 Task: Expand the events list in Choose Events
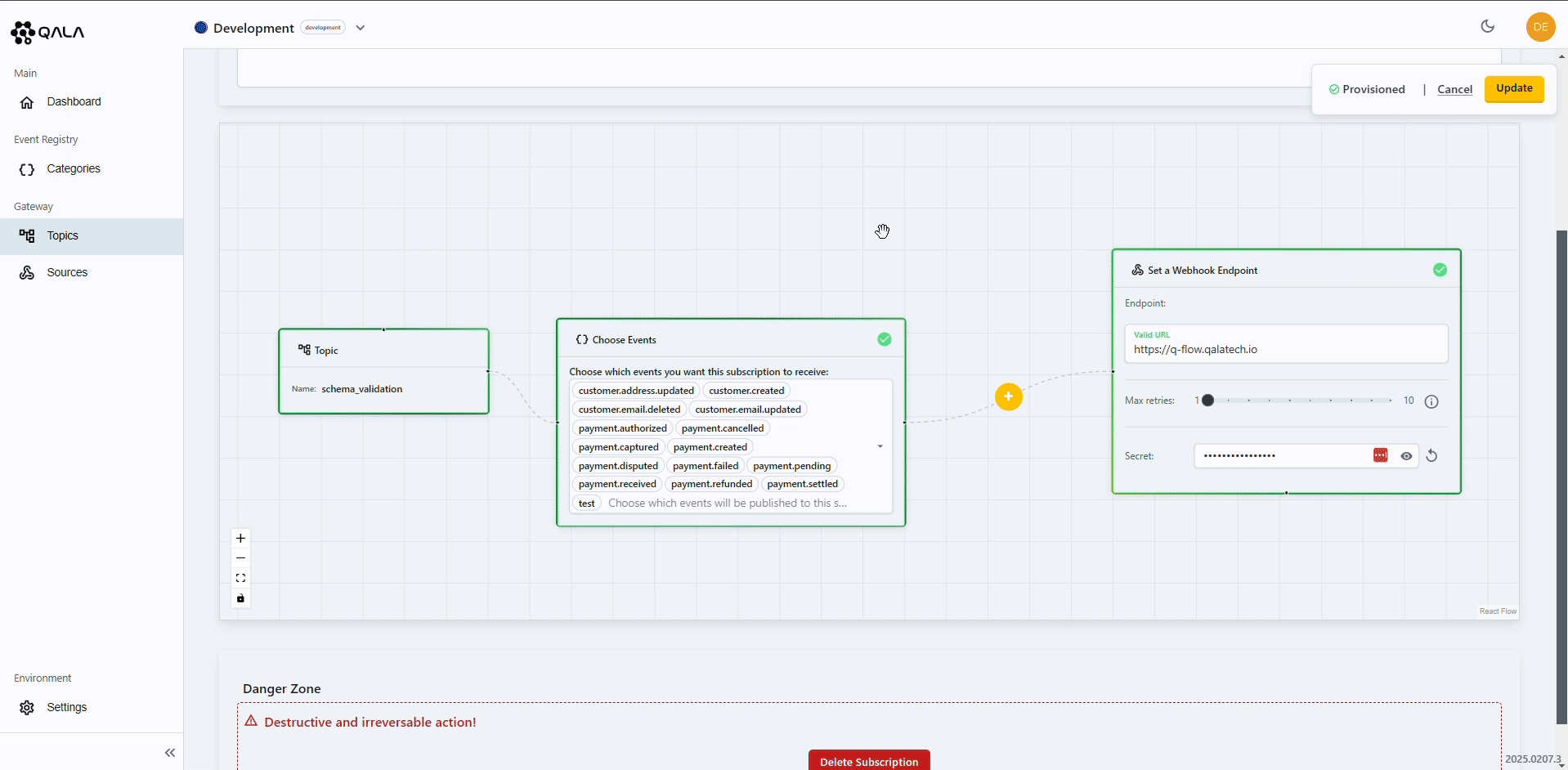880,446
